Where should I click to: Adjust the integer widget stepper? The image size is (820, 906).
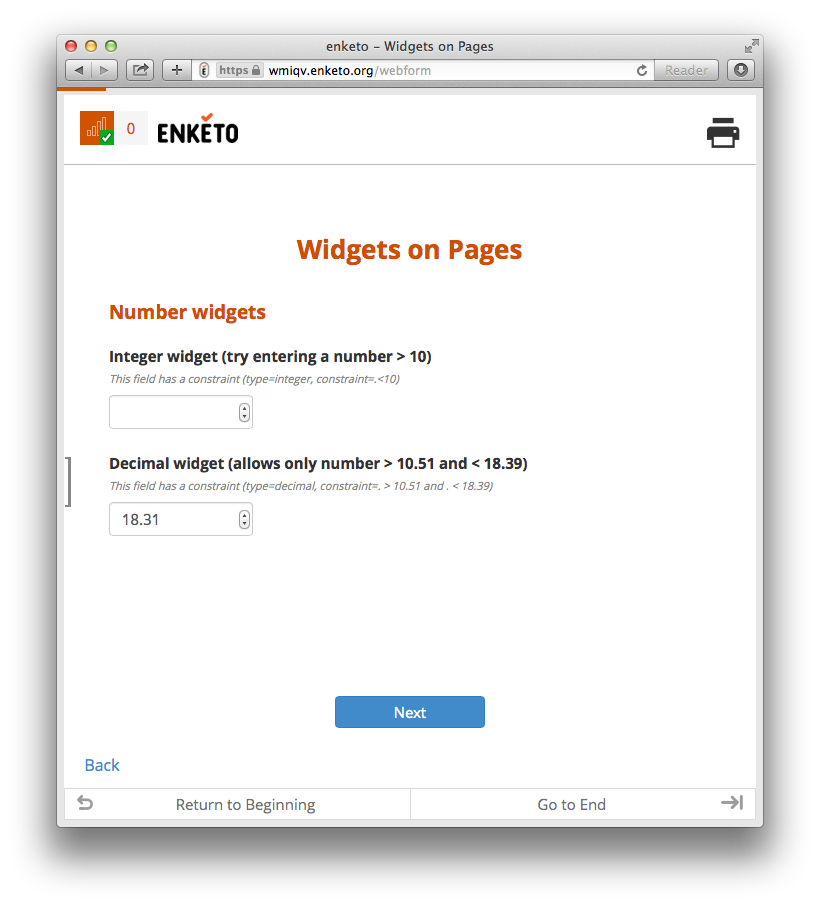click(244, 413)
